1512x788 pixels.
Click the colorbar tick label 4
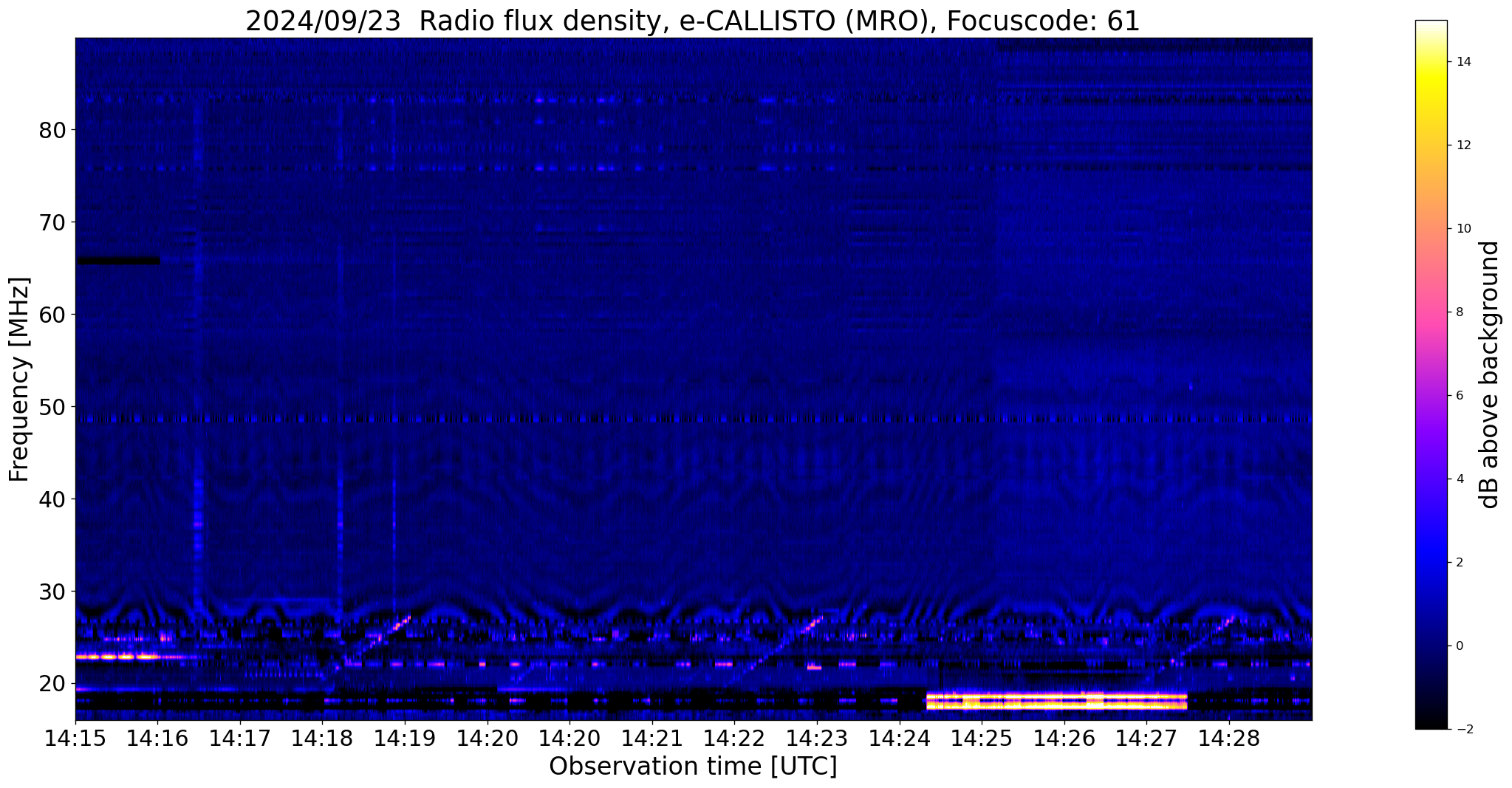click(1459, 479)
